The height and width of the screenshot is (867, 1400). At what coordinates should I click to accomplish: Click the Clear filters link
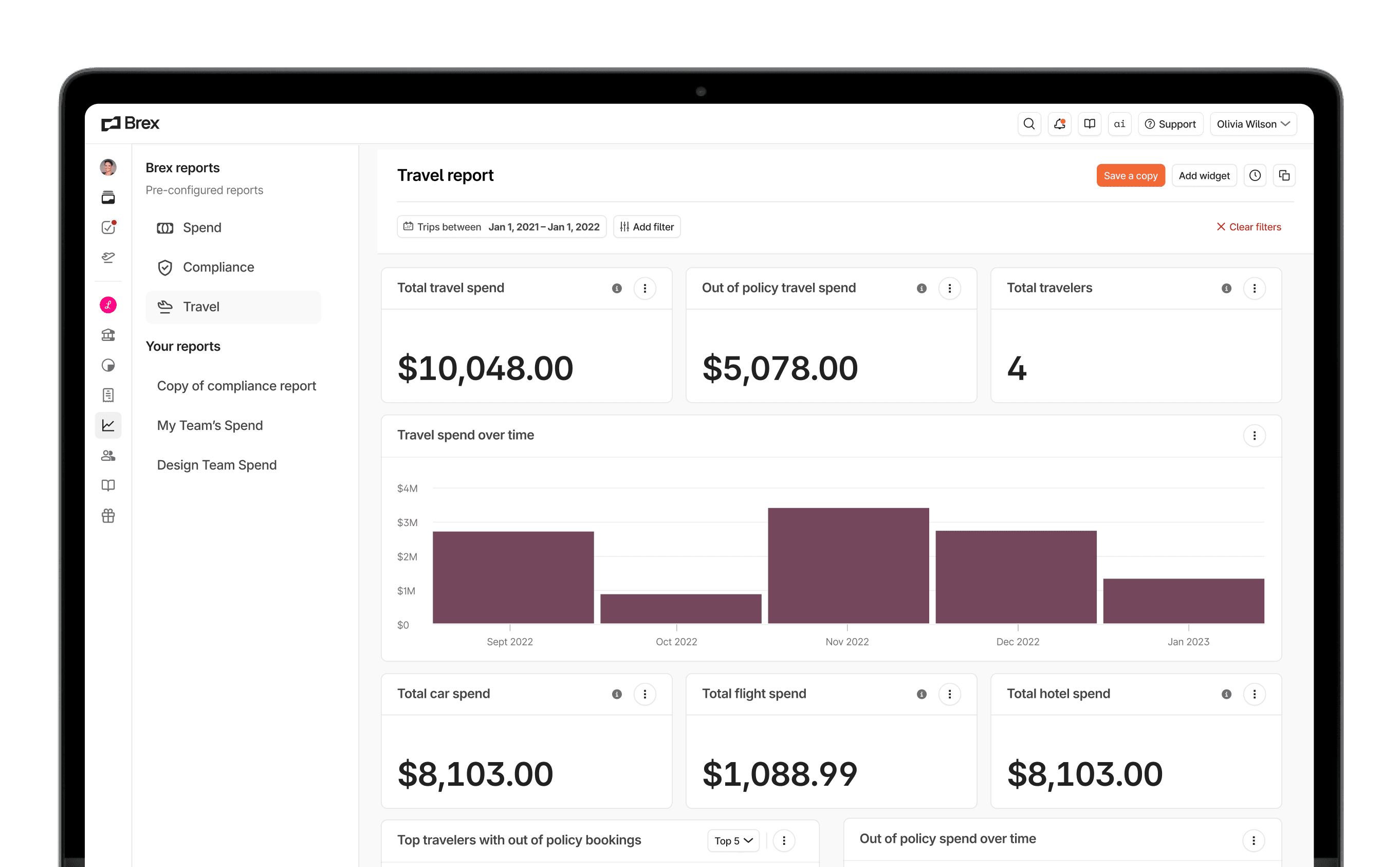pyautogui.click(x=1248, y=227)
